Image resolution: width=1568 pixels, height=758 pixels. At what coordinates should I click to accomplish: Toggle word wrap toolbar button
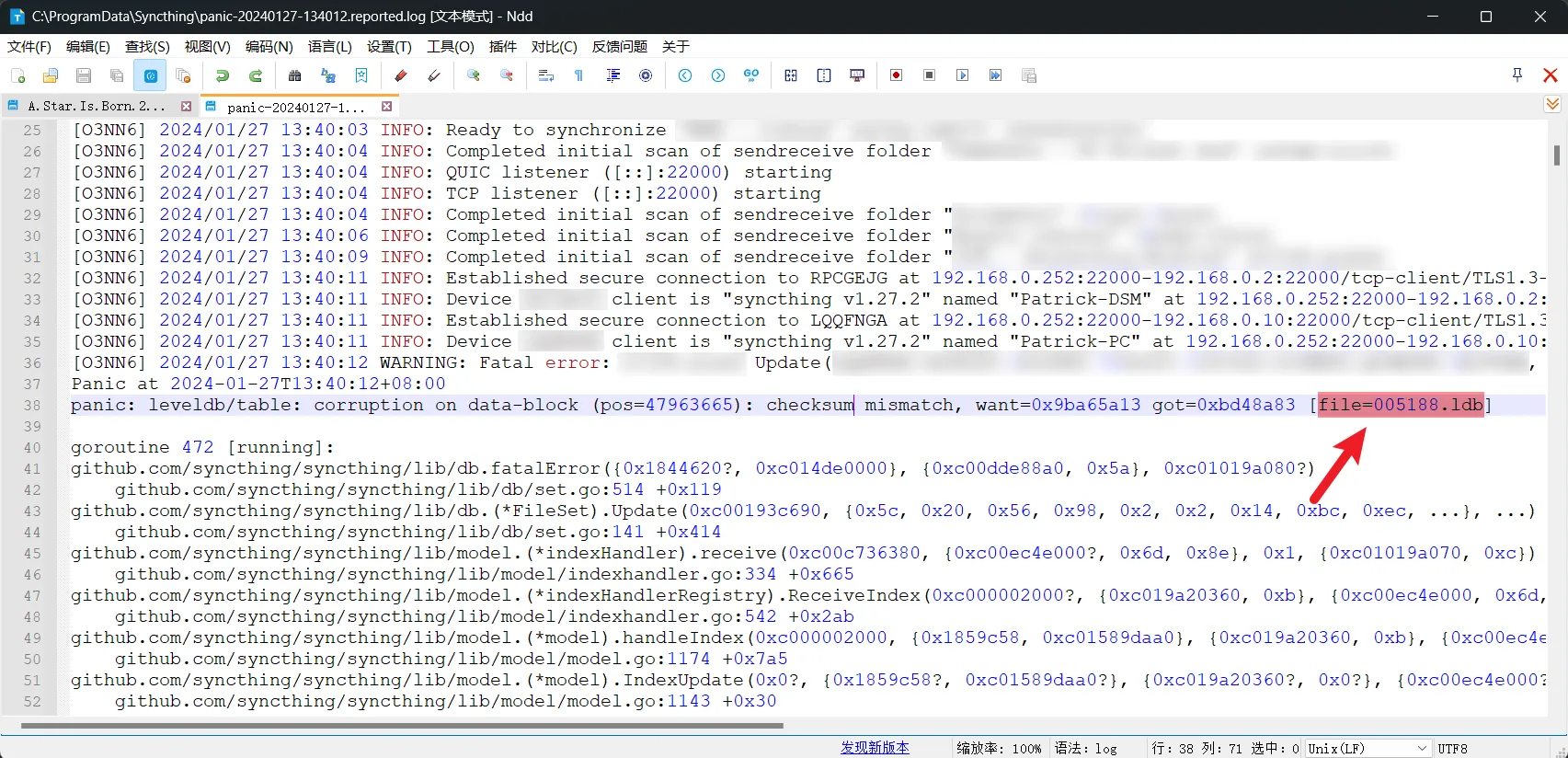click(x=545, y=75)
